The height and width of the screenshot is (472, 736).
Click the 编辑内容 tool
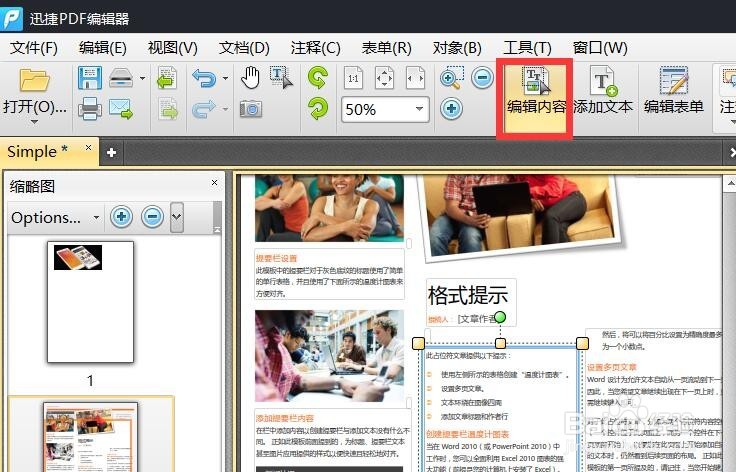click(x=536, y=98)
